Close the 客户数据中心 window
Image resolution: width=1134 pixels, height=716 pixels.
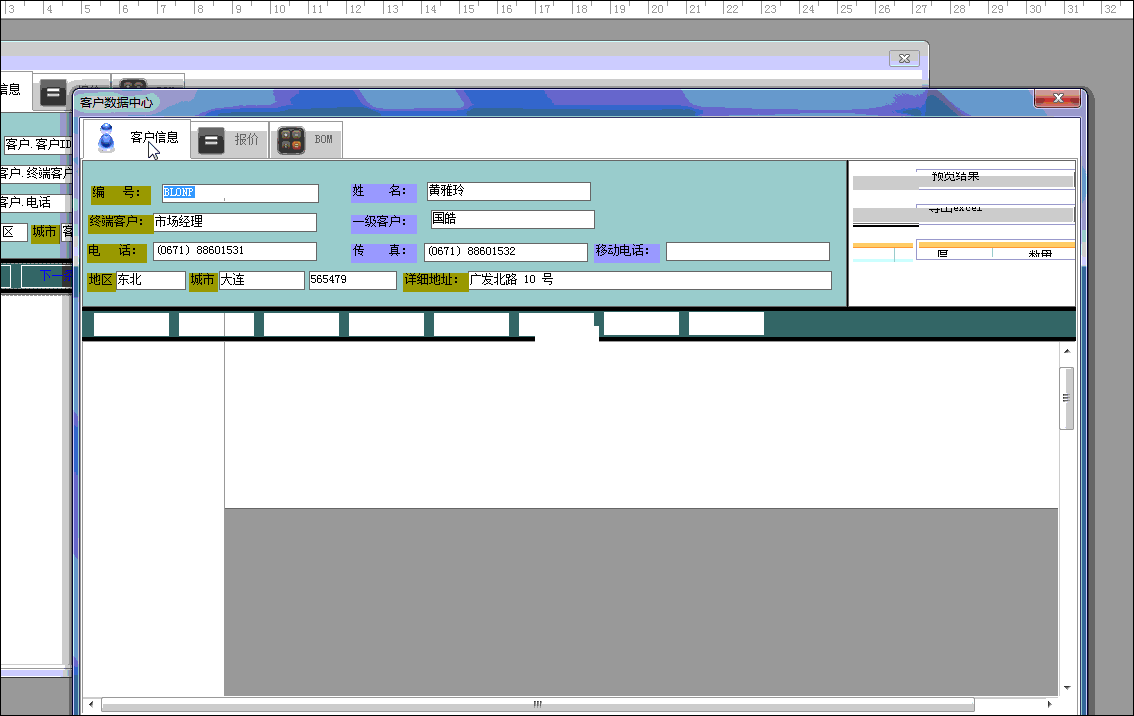tap(1057, 98)
